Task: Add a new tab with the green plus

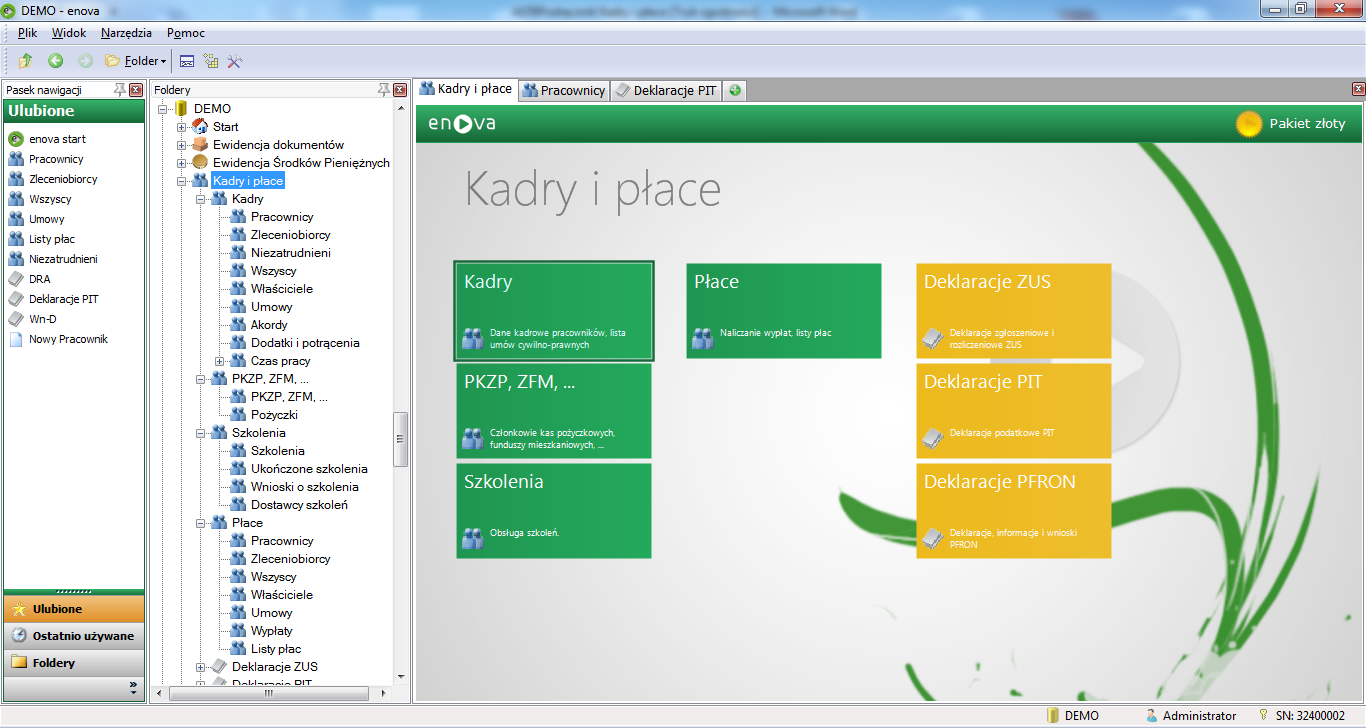Action: (x=735, y=90)
